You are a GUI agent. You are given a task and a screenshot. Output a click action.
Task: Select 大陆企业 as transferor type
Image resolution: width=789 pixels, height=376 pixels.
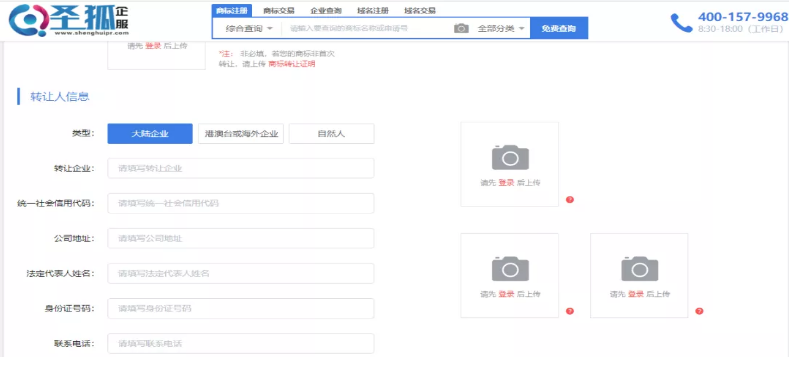point(150,134)
